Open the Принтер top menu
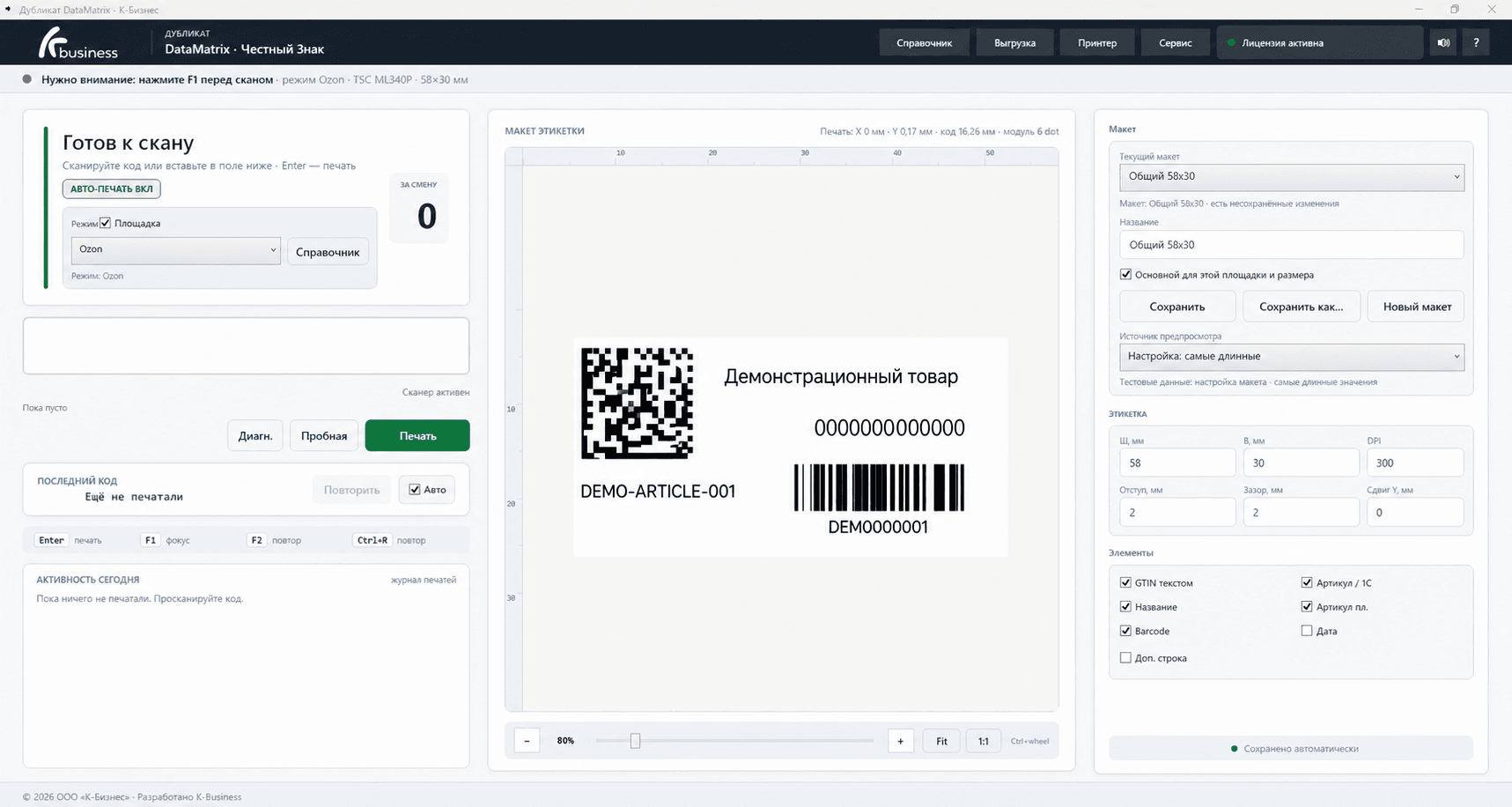The image size is (1512, 807). coord(1097,42)
